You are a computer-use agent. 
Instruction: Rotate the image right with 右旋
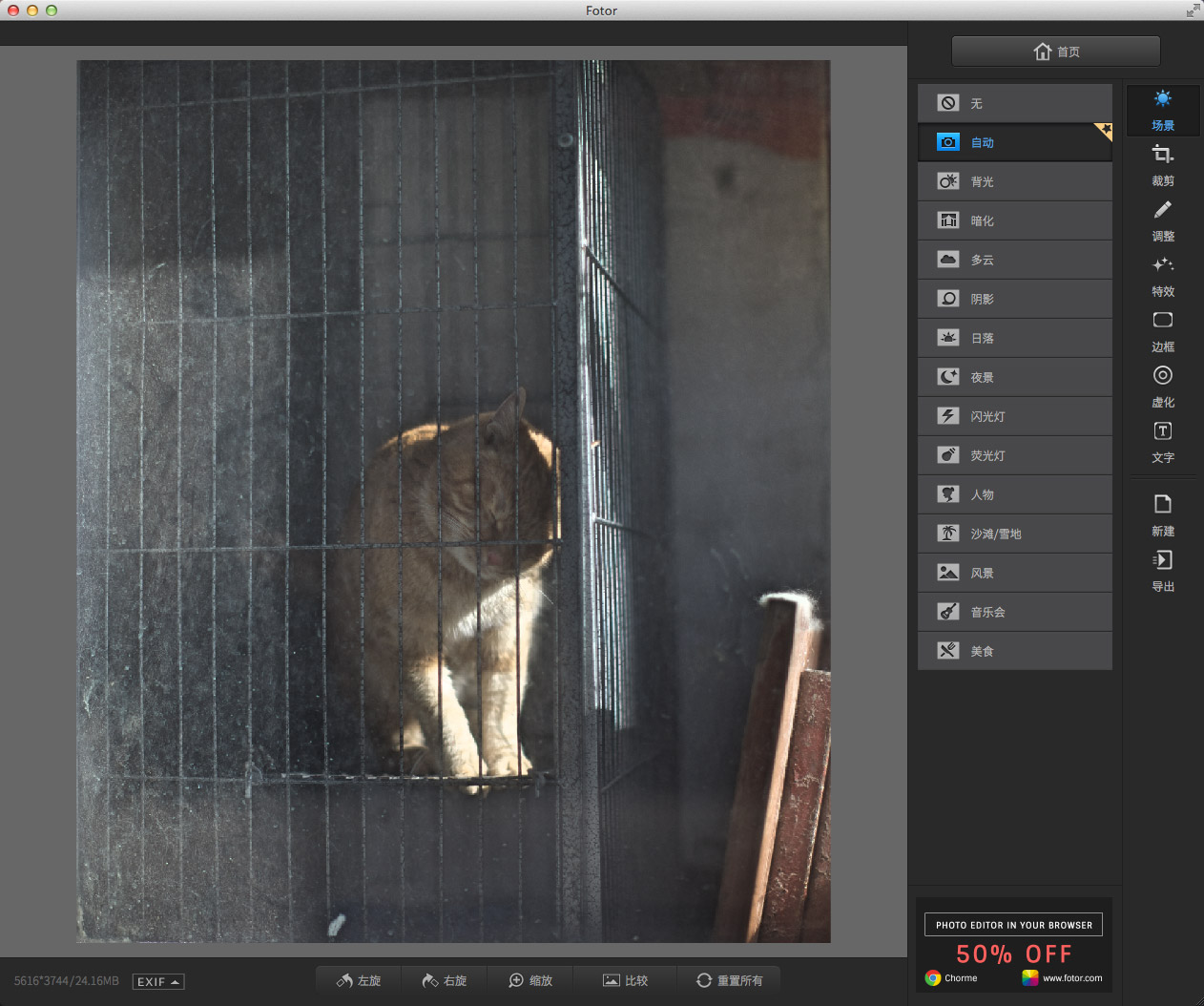click(x=445, y=980)
